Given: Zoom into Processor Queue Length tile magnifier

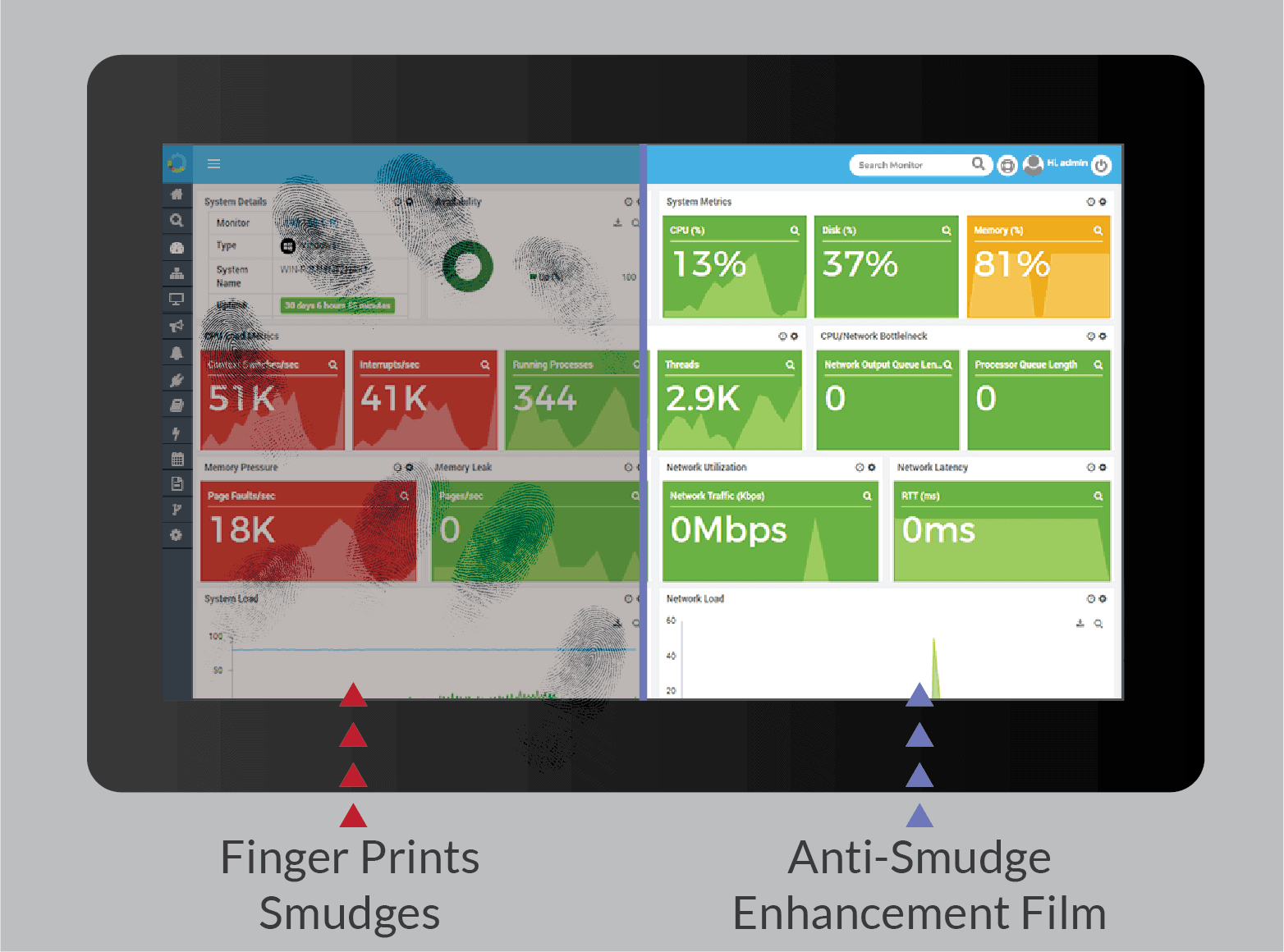Looking at the screenshot, I should [1098, 364].
